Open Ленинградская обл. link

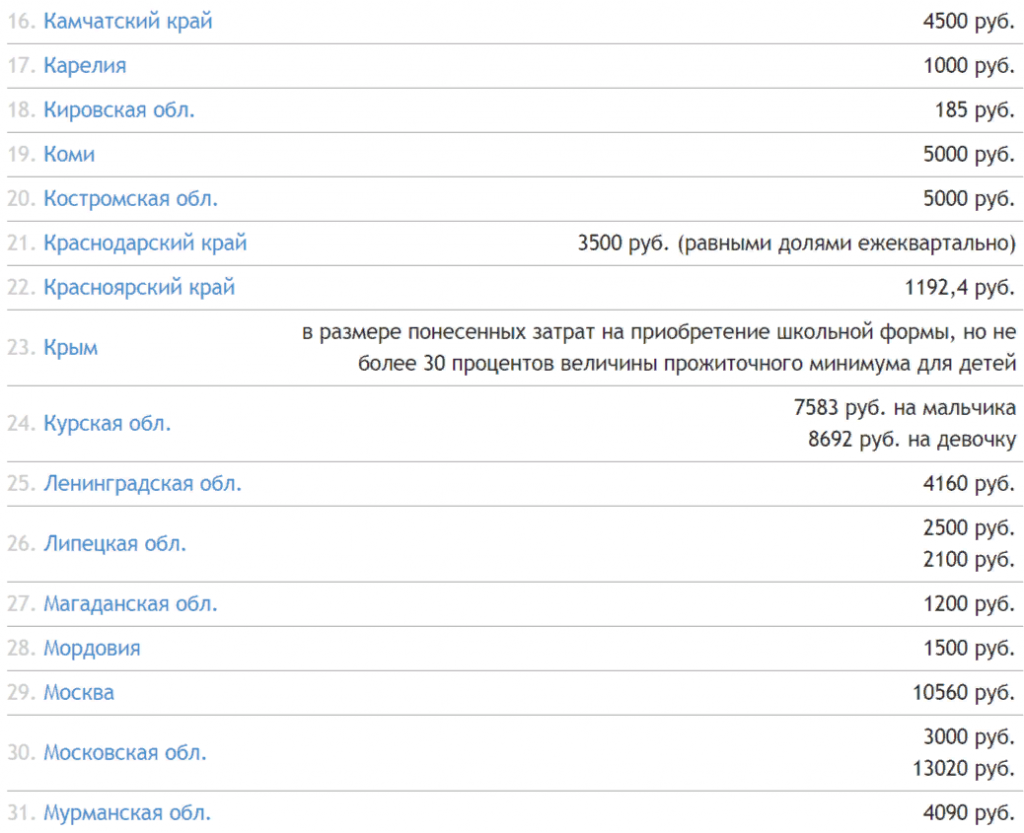pos(142,484)
